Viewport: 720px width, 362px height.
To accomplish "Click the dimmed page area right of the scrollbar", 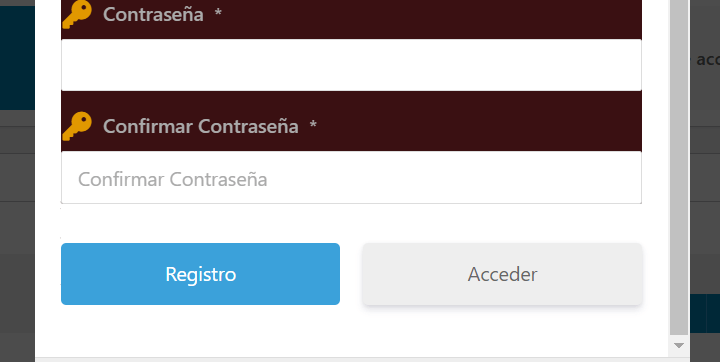I will (x=704, y=184).
